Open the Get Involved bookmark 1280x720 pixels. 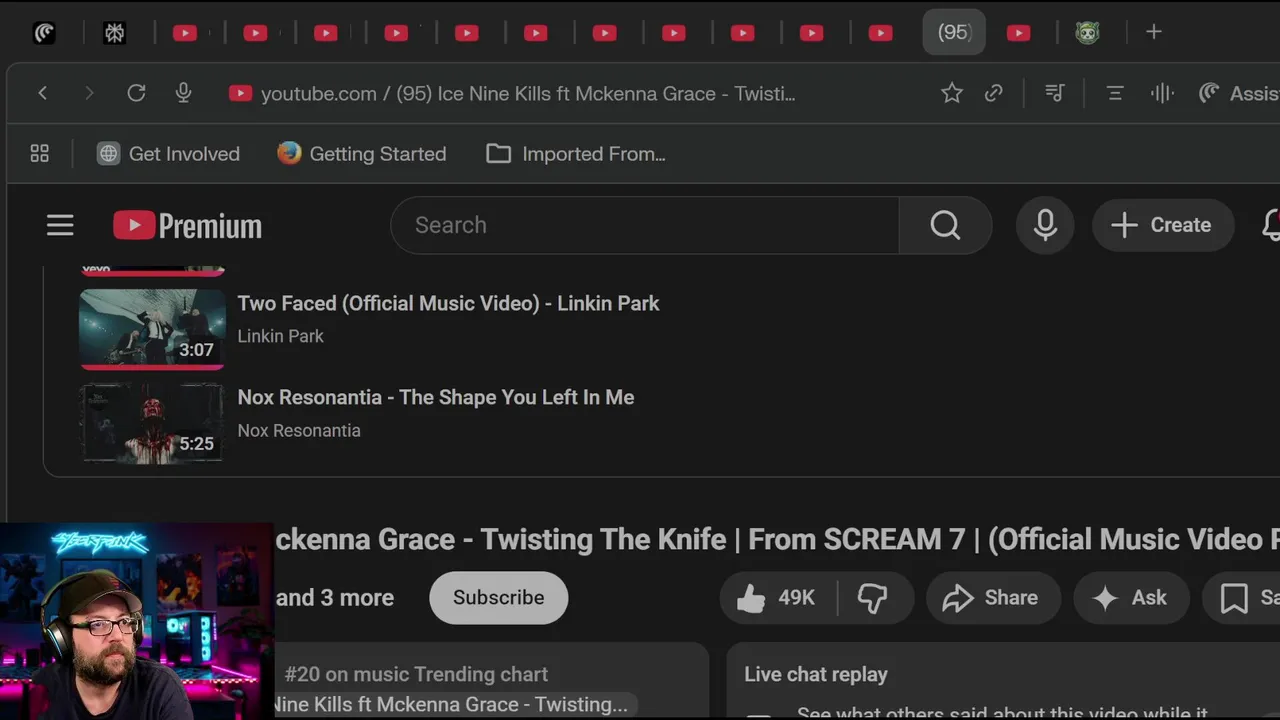coord(168,153)
